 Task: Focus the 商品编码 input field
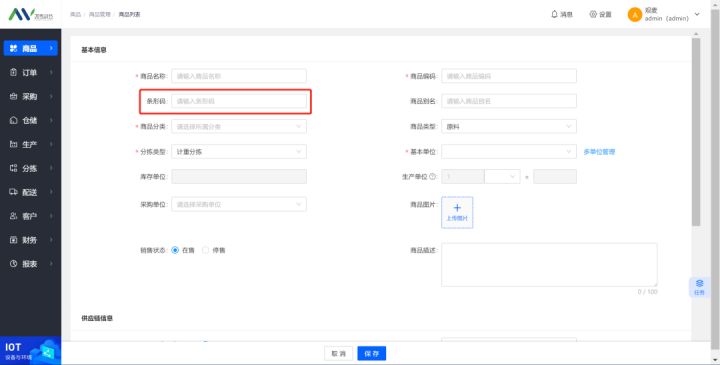[x=509, y=76]
